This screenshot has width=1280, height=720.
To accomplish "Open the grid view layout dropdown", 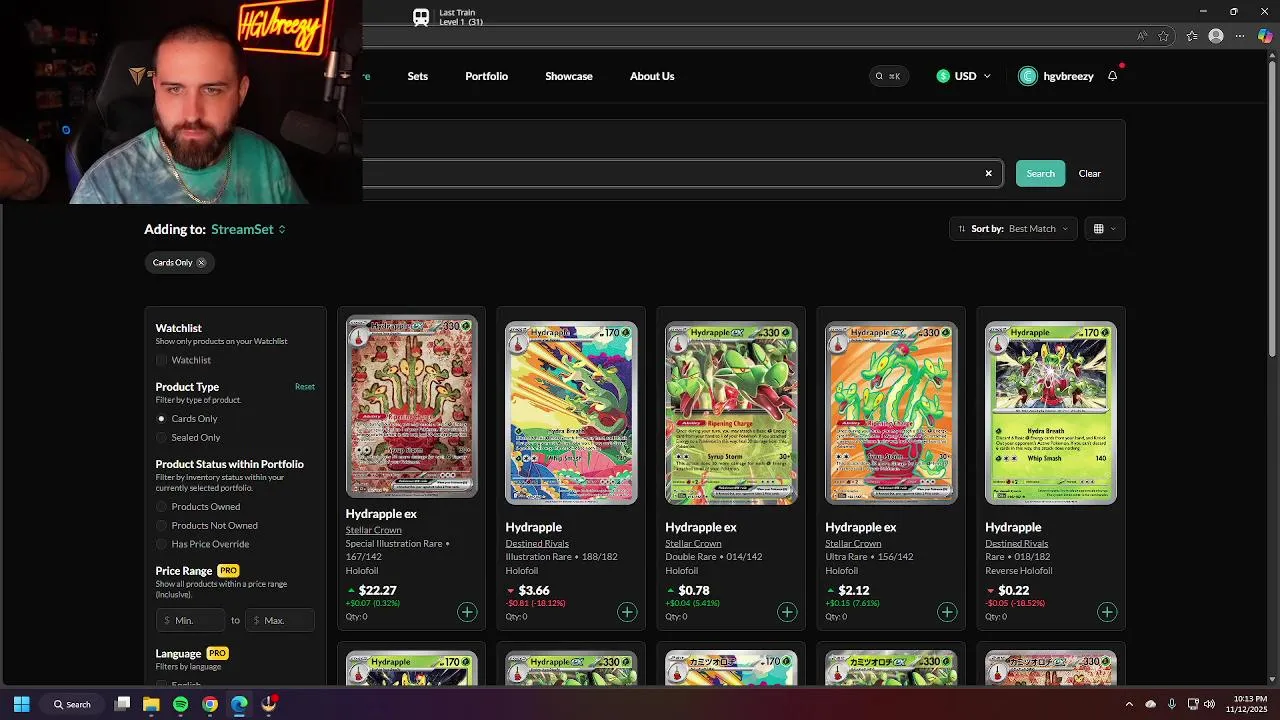I will pyautogui.click(x=1104, y=229).
